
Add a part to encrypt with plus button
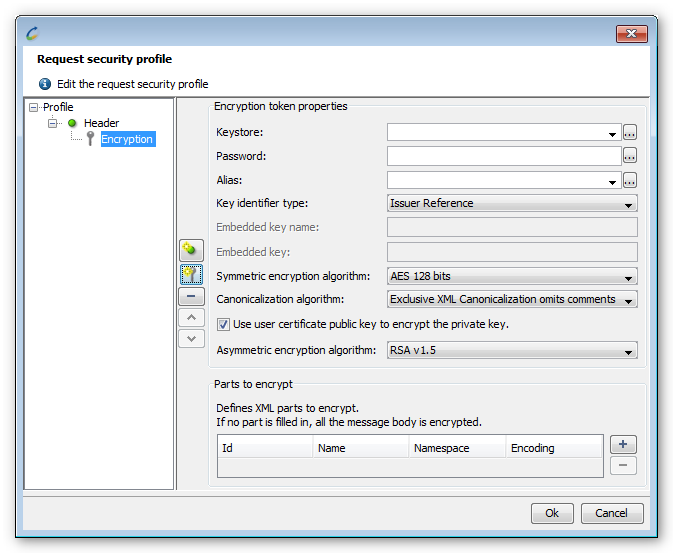pos(623,444)
